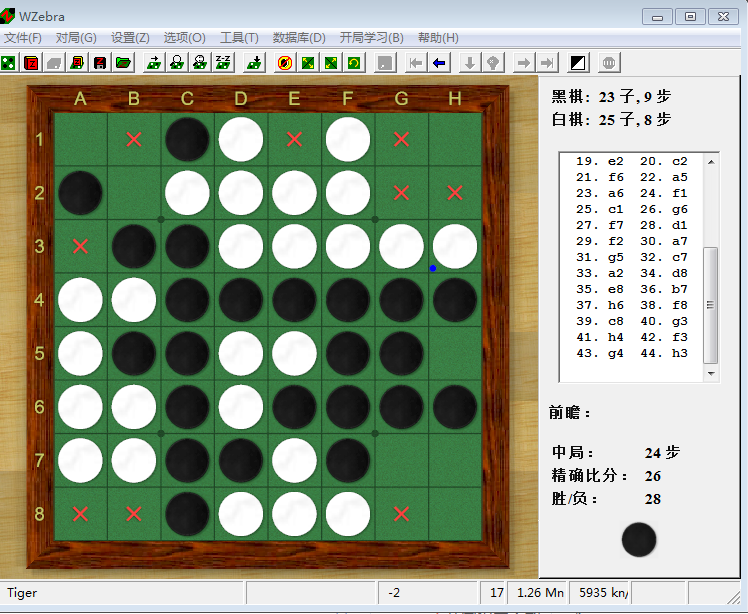Click the board icon with down arrow

point(254,62)
